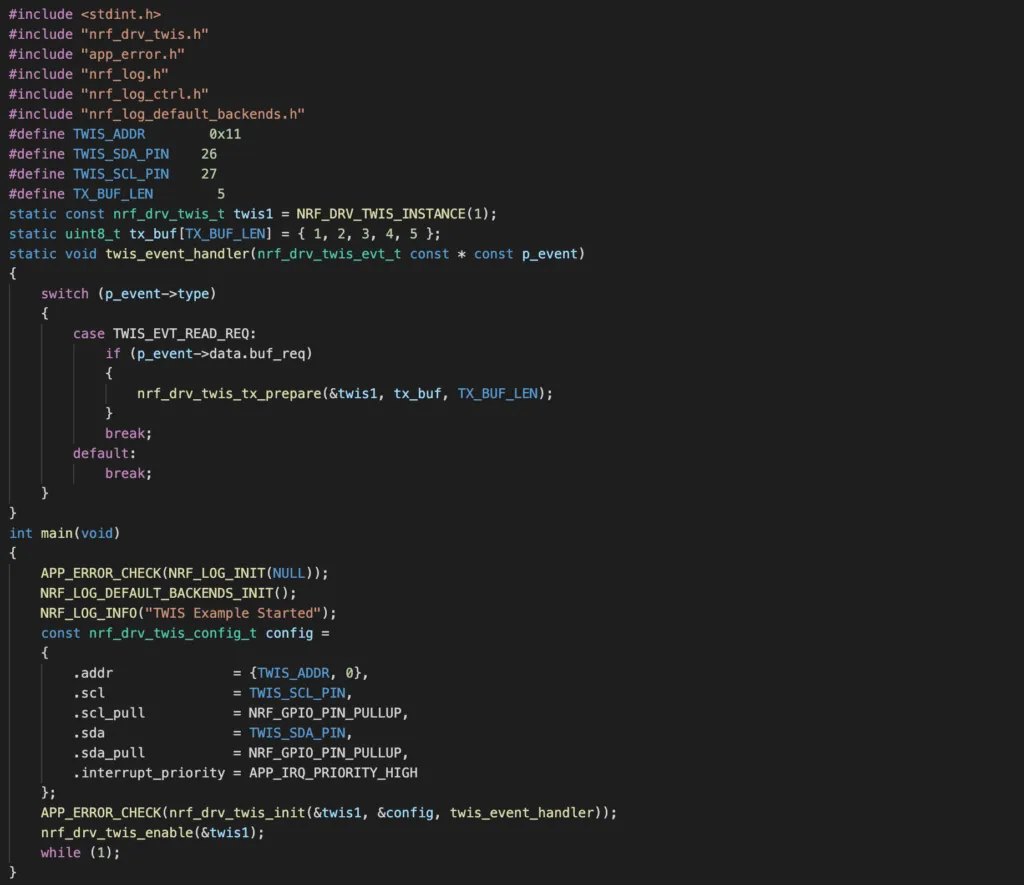Click the stdint.h include line

pos(84,14)
